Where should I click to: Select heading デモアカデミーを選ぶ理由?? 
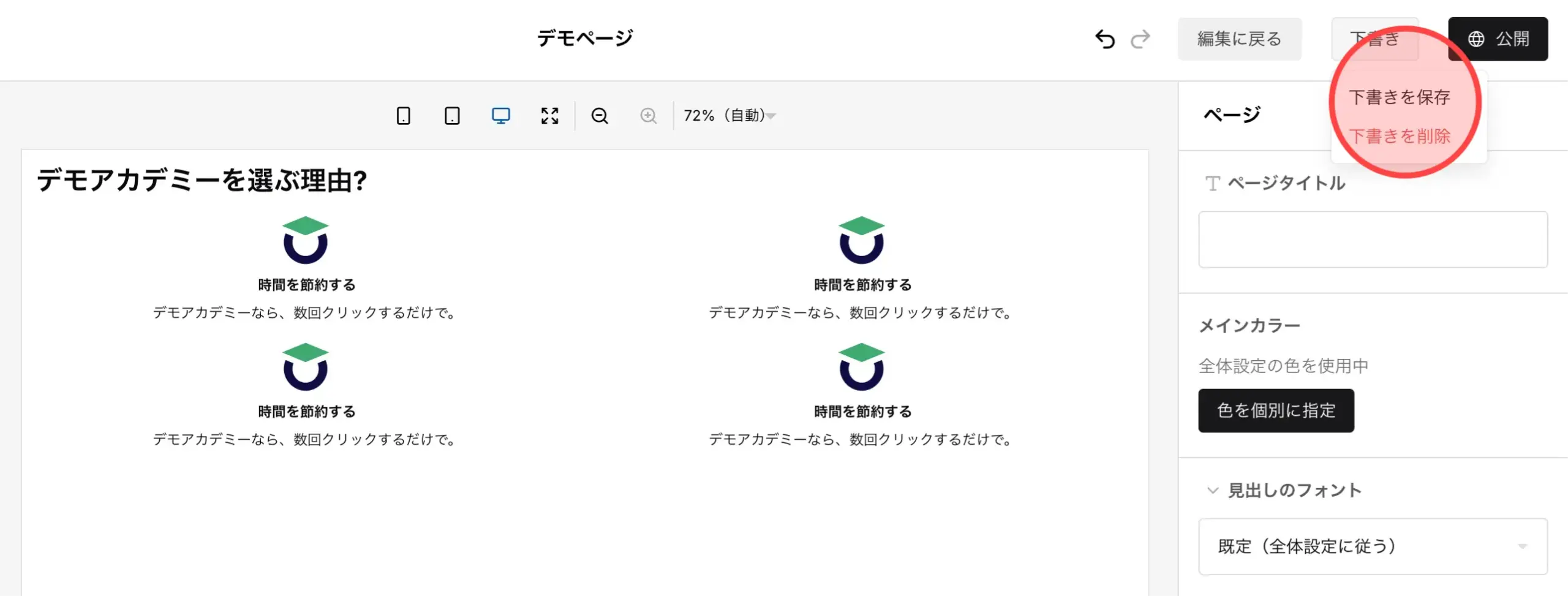pos(202,181)
